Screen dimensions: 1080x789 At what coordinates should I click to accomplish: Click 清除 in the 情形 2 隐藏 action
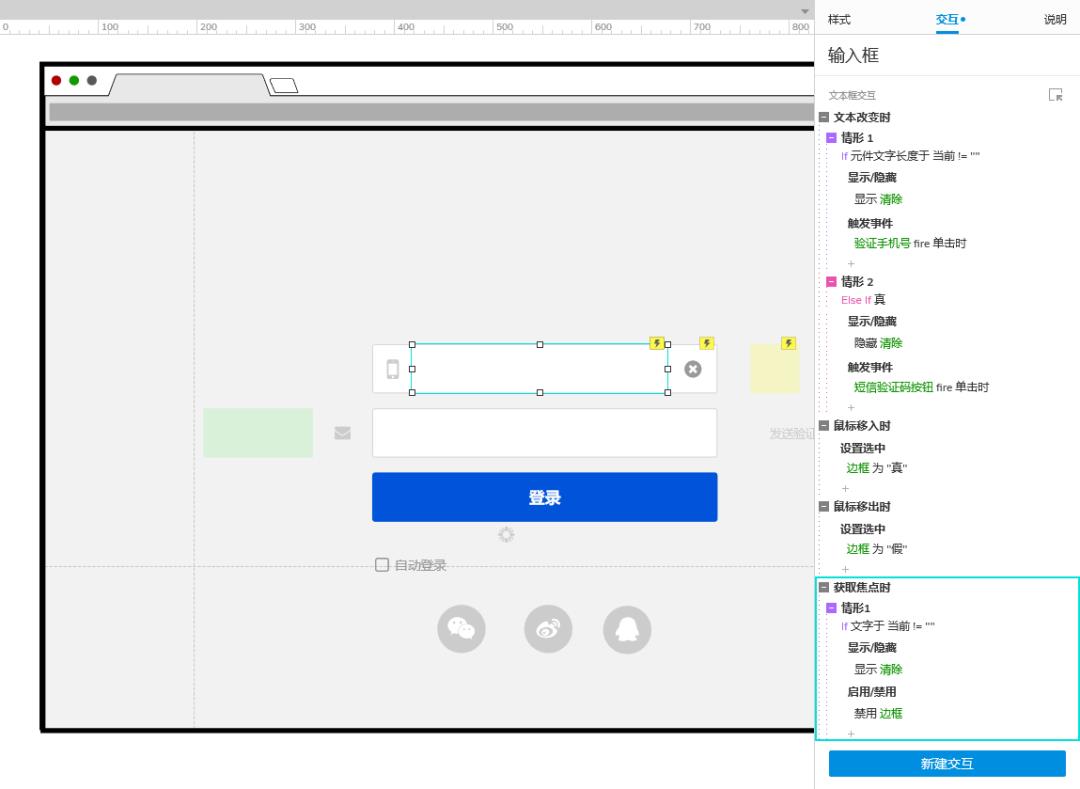coord(891,343)
